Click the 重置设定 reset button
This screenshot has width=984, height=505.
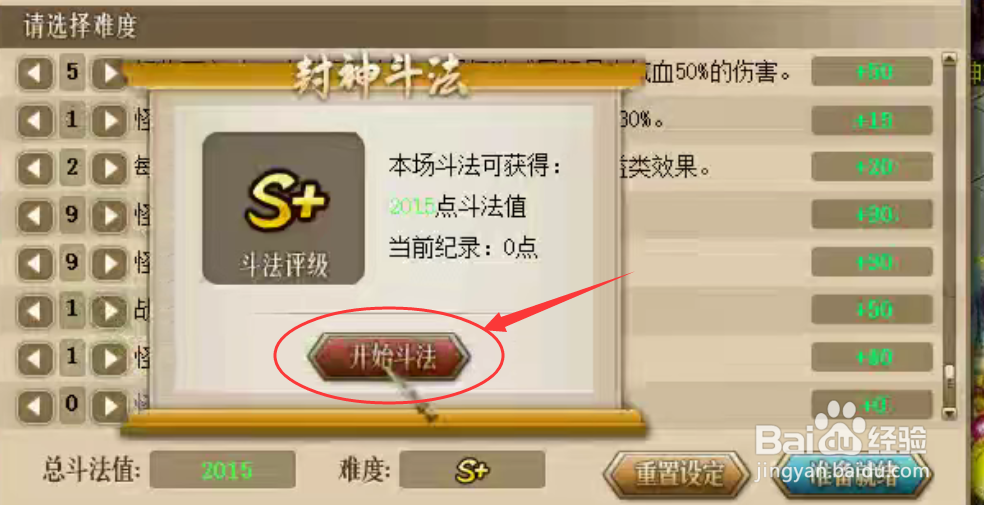[678, 473]
